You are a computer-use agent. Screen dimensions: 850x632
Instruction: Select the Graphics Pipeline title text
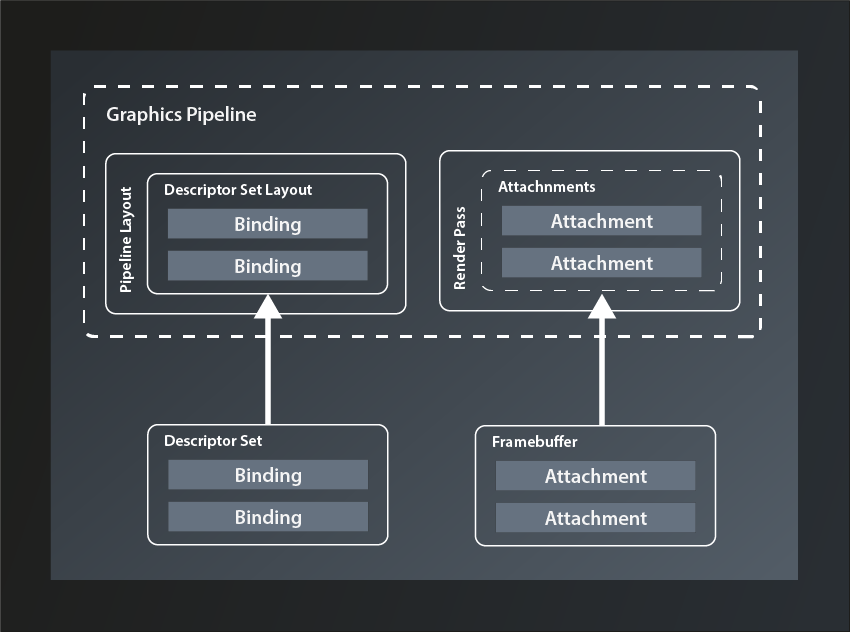tap(181, 115)
